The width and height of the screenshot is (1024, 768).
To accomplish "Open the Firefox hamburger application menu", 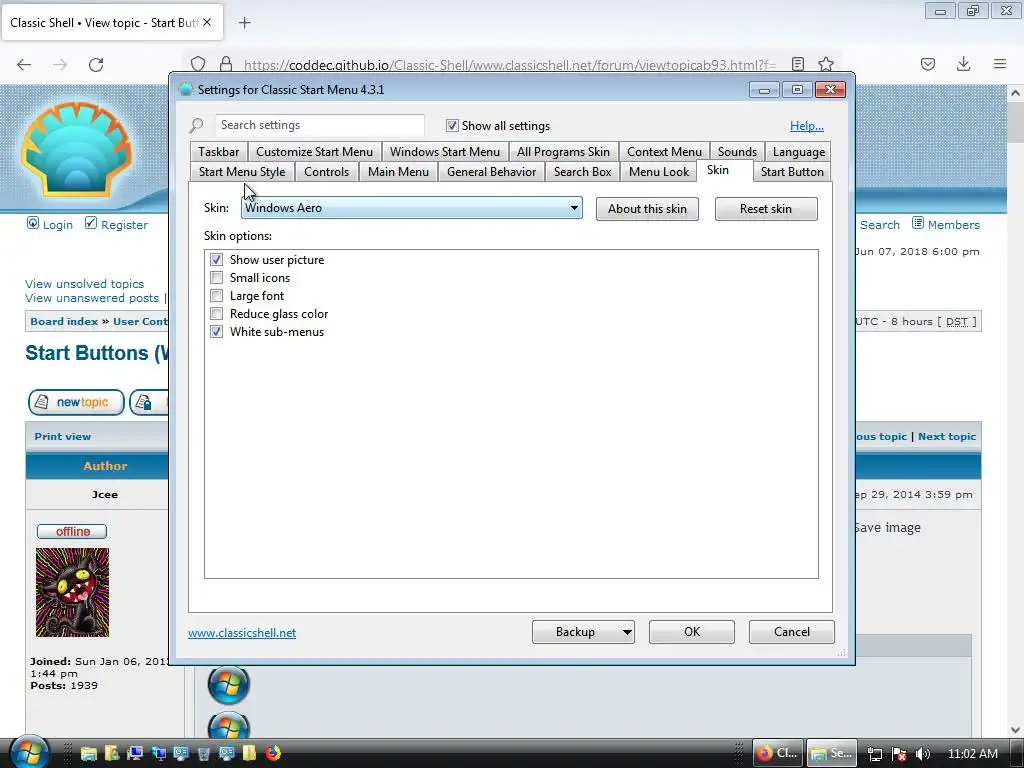I will (x=1000, y=64).
